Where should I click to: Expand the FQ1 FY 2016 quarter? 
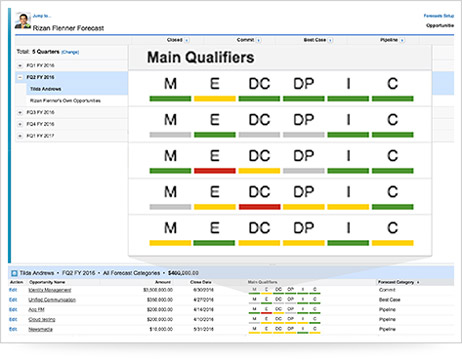(20, 66)
